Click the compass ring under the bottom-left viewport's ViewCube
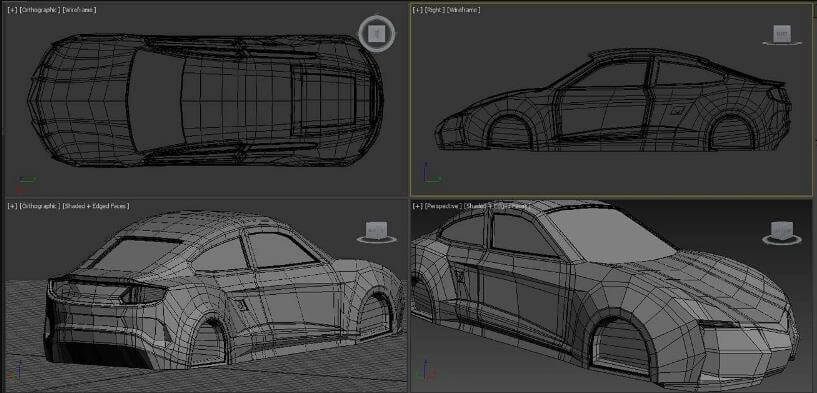The height and width of the screenshot is (393, 817). click(377, 239)
